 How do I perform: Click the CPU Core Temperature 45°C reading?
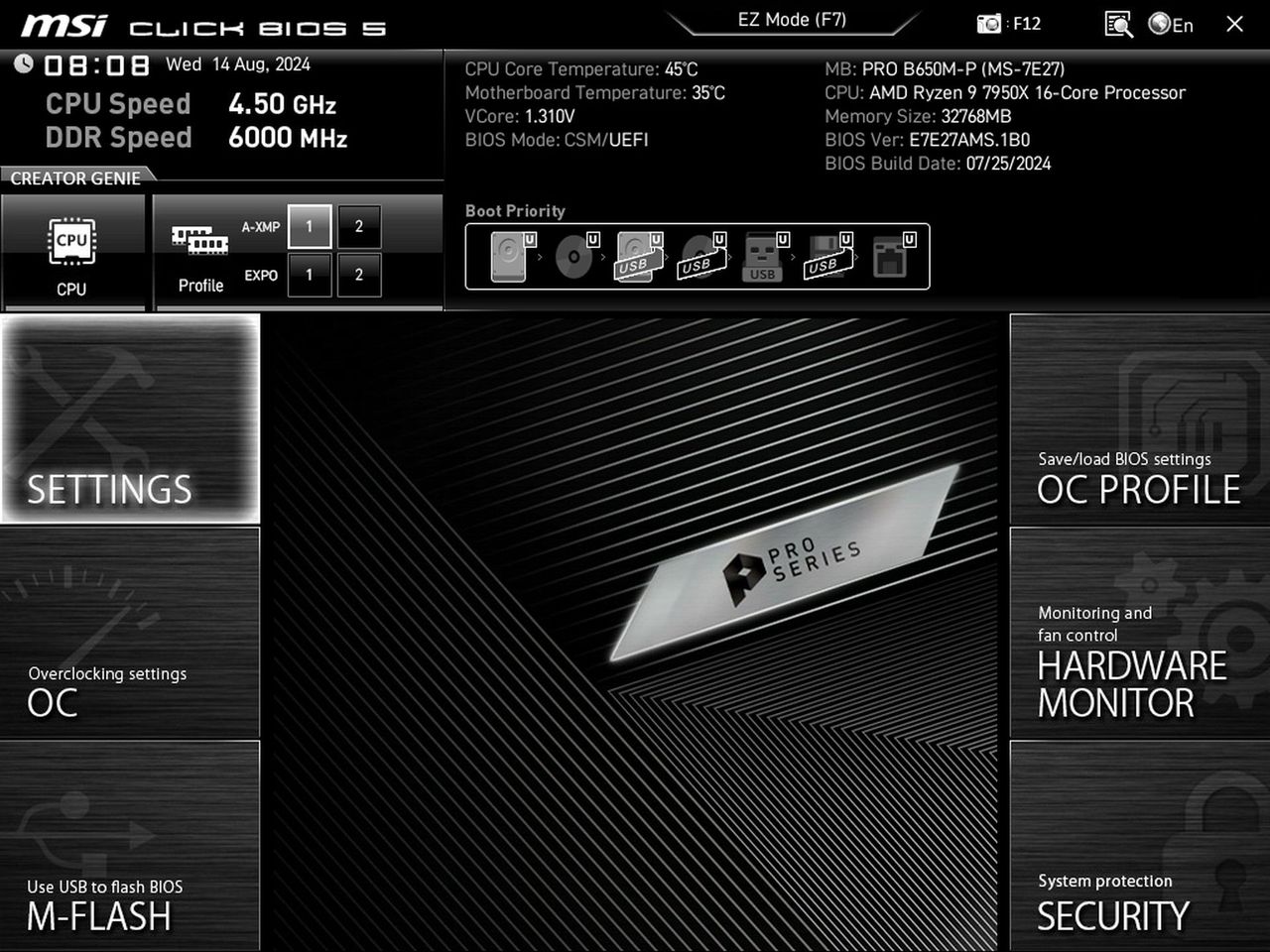click(581, 69)
